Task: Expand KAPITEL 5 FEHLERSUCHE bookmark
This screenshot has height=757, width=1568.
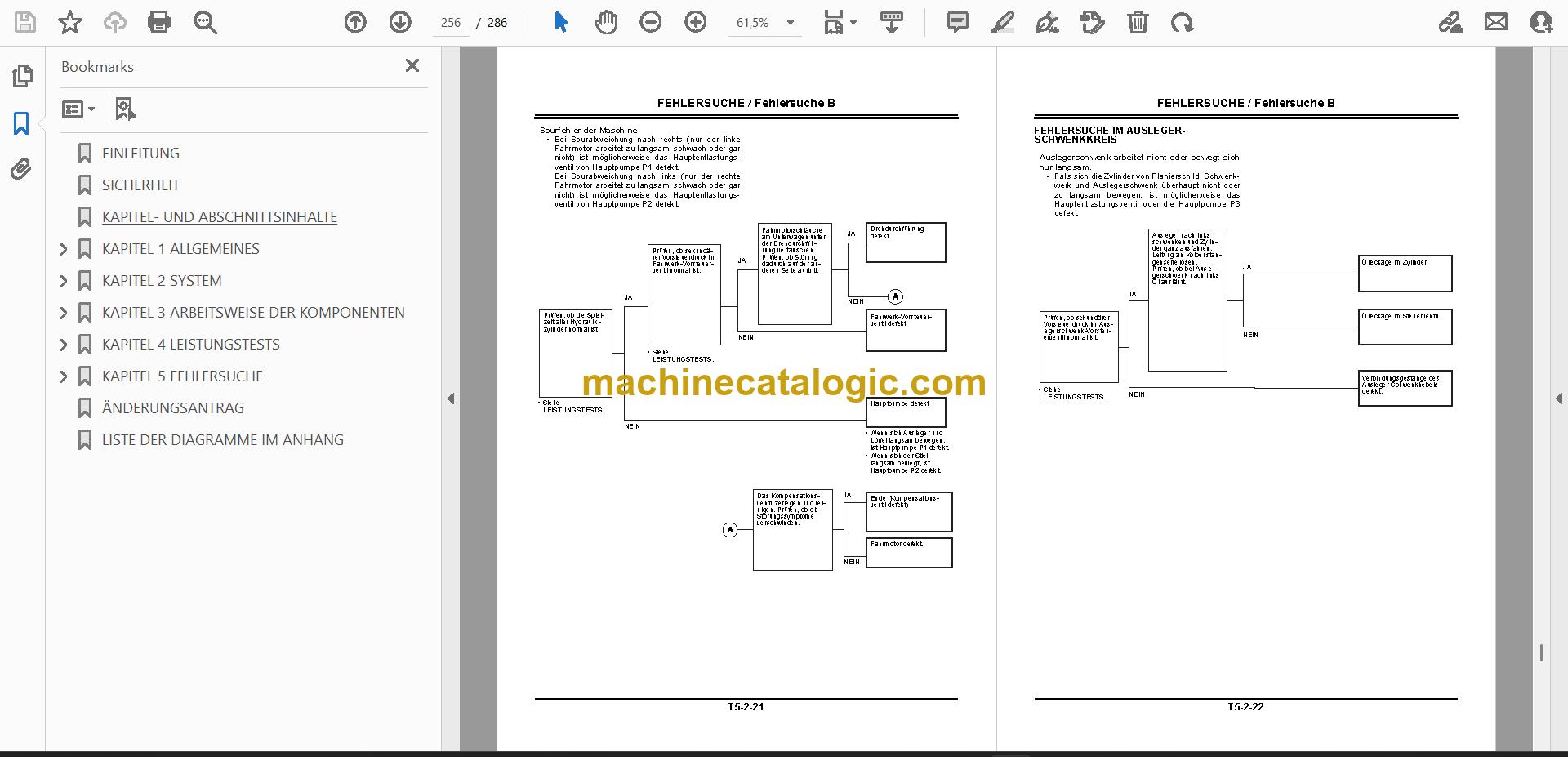Action: [64, 376]
